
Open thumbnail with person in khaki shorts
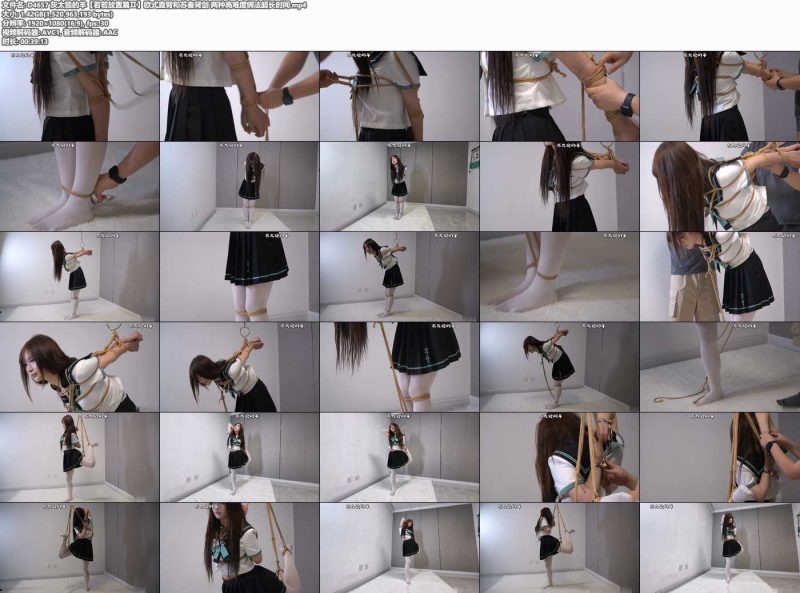(x=720, y=277)
